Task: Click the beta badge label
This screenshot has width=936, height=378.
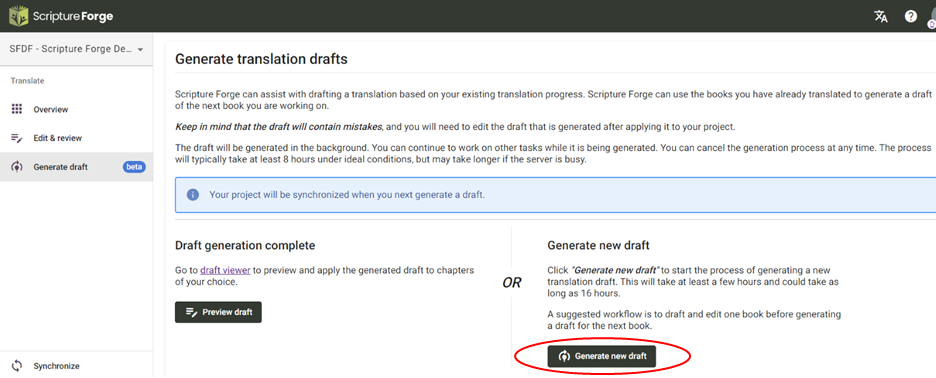Action: [x=134, y=167]
